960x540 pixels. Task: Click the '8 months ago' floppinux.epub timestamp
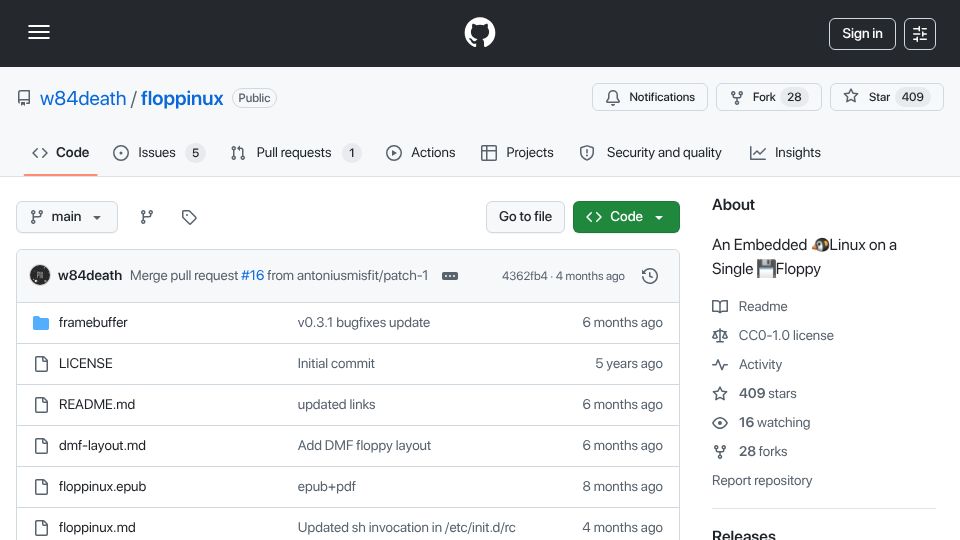(622, 487)
